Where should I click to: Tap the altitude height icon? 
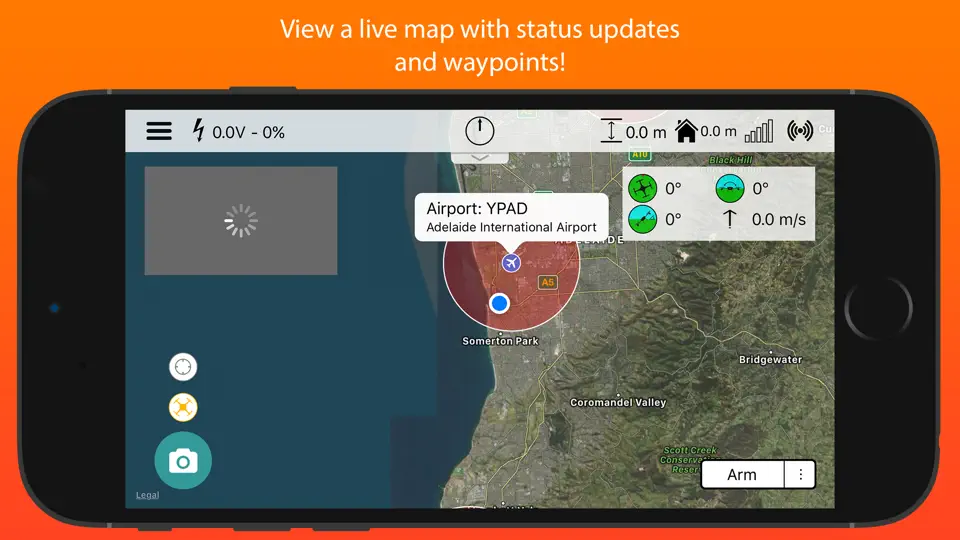[x=610, y=131]
